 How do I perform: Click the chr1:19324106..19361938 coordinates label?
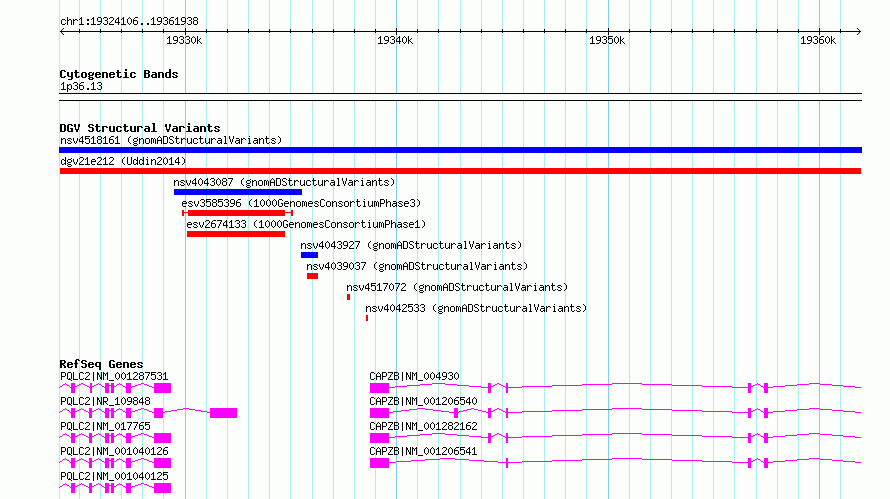pos(129,22)
